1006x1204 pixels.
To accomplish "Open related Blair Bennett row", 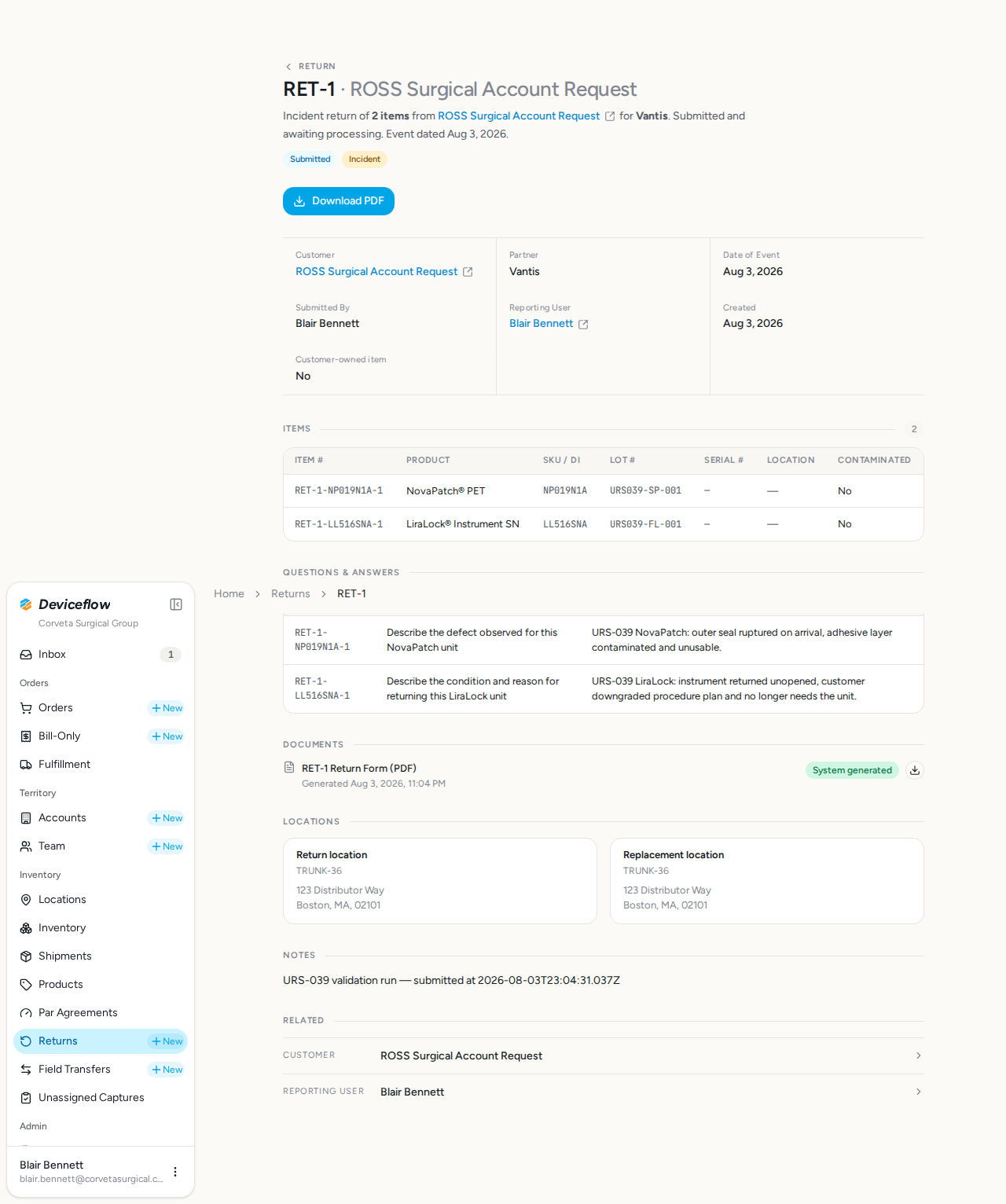I will (604, 1092).
